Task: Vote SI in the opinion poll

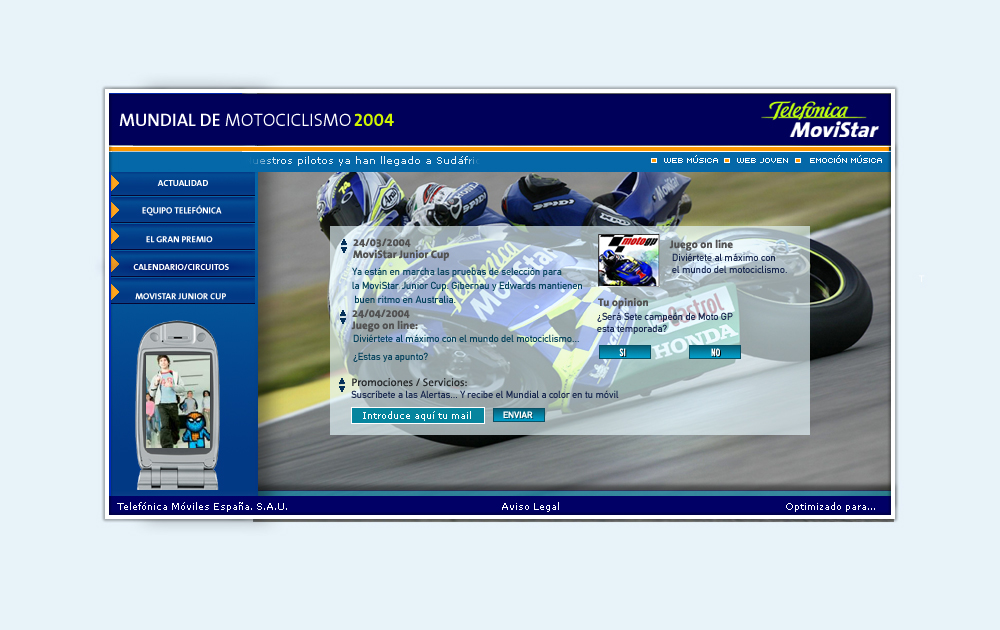Action: pos(625,353)
